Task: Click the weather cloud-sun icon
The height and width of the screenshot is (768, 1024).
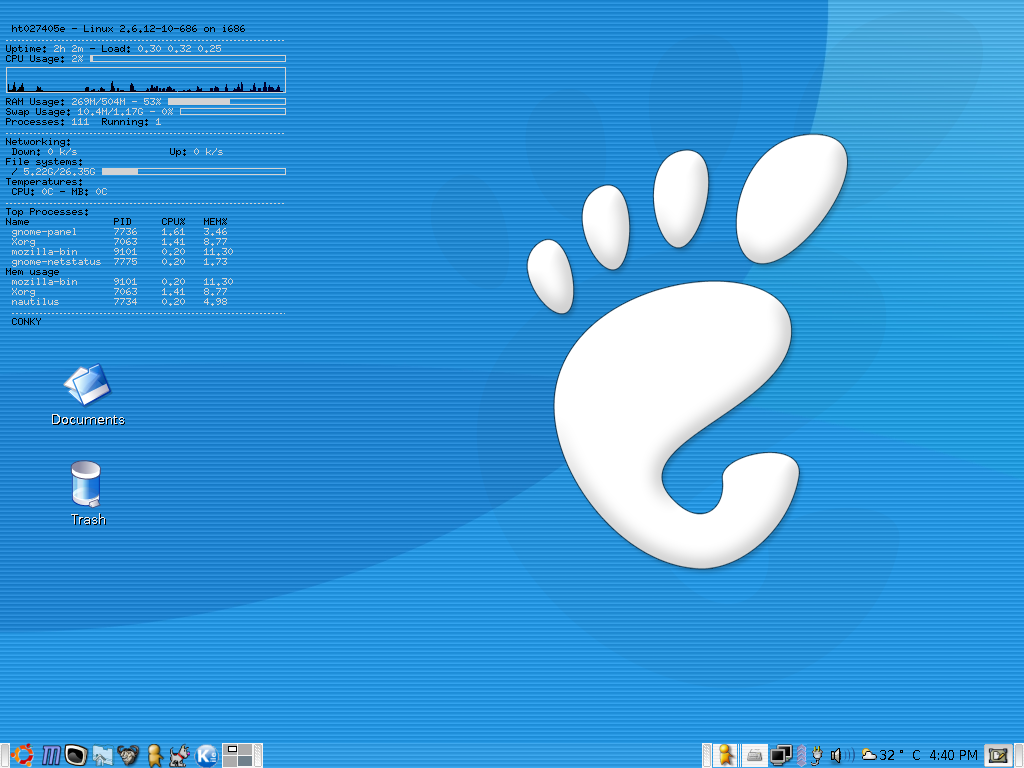Action: pos(869,755)
